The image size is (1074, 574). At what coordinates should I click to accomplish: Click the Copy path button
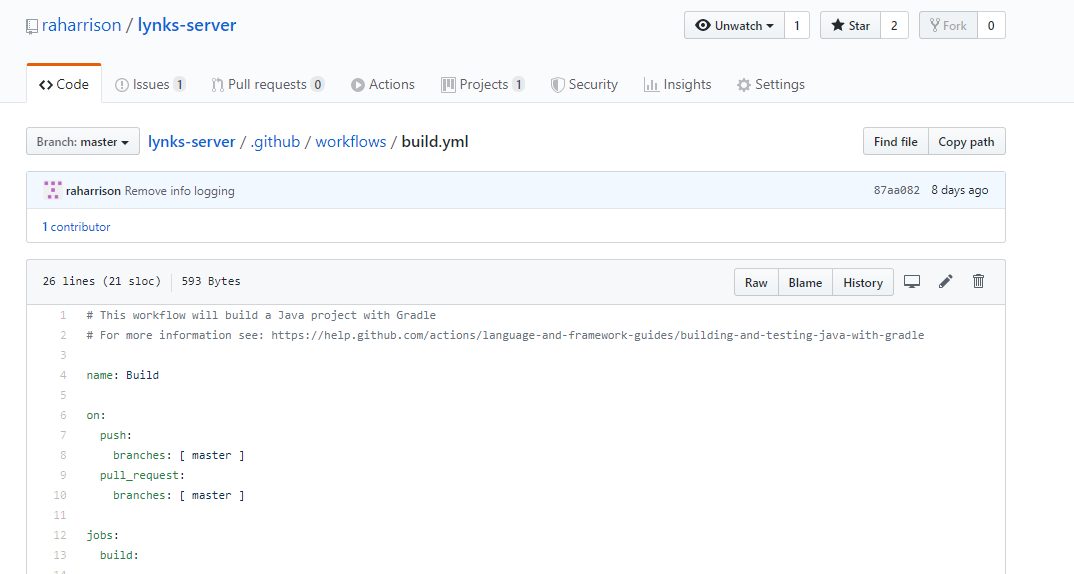click(x=966, y=142)
